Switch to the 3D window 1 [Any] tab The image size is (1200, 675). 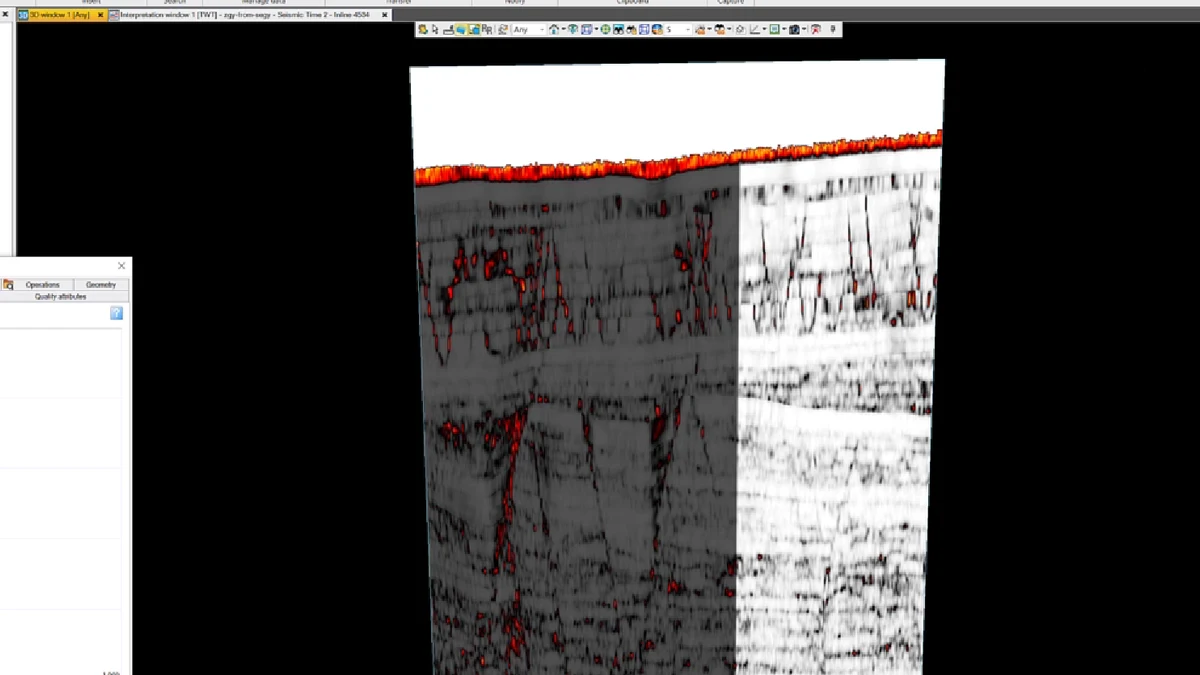(x=62, y=15)
